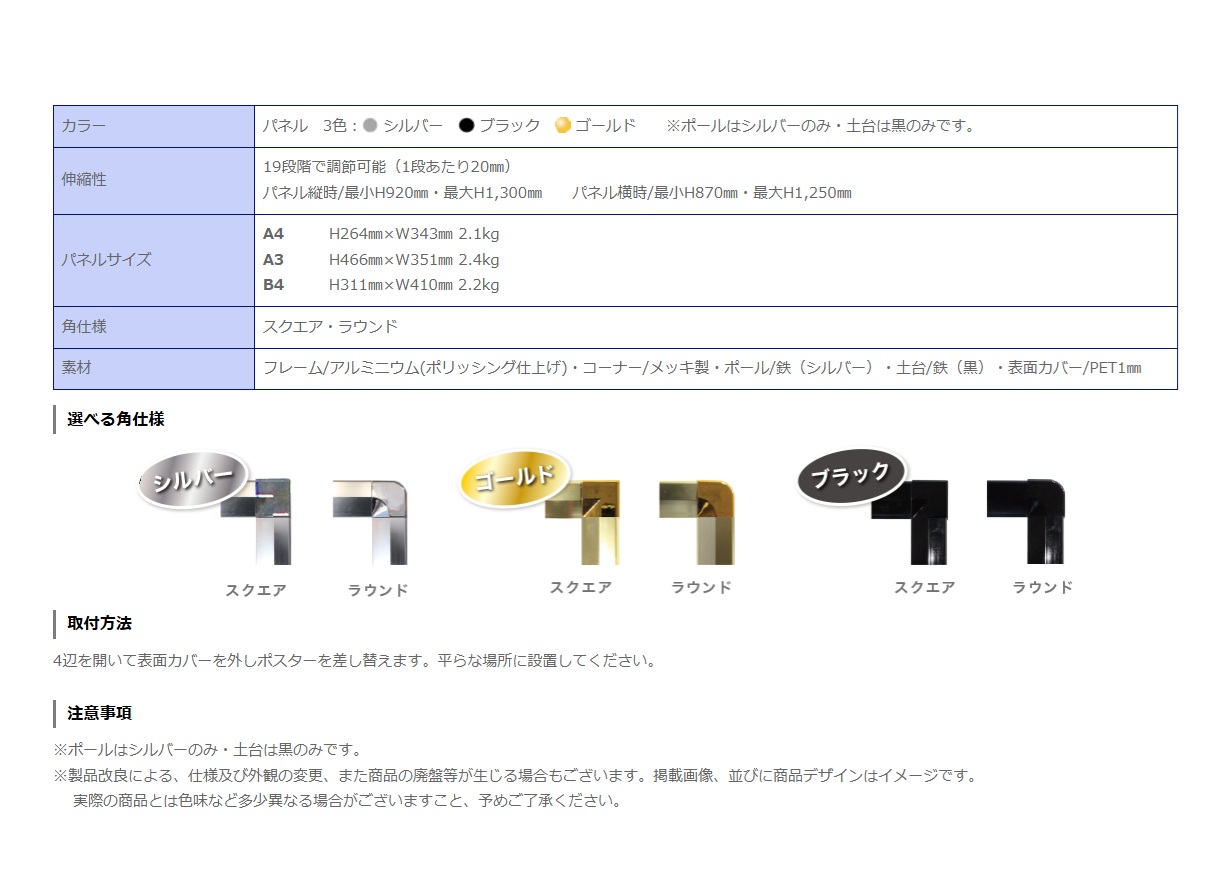Select the gold round corner image
Viewport: 1208px width, 889px height.
pos(697,521)
